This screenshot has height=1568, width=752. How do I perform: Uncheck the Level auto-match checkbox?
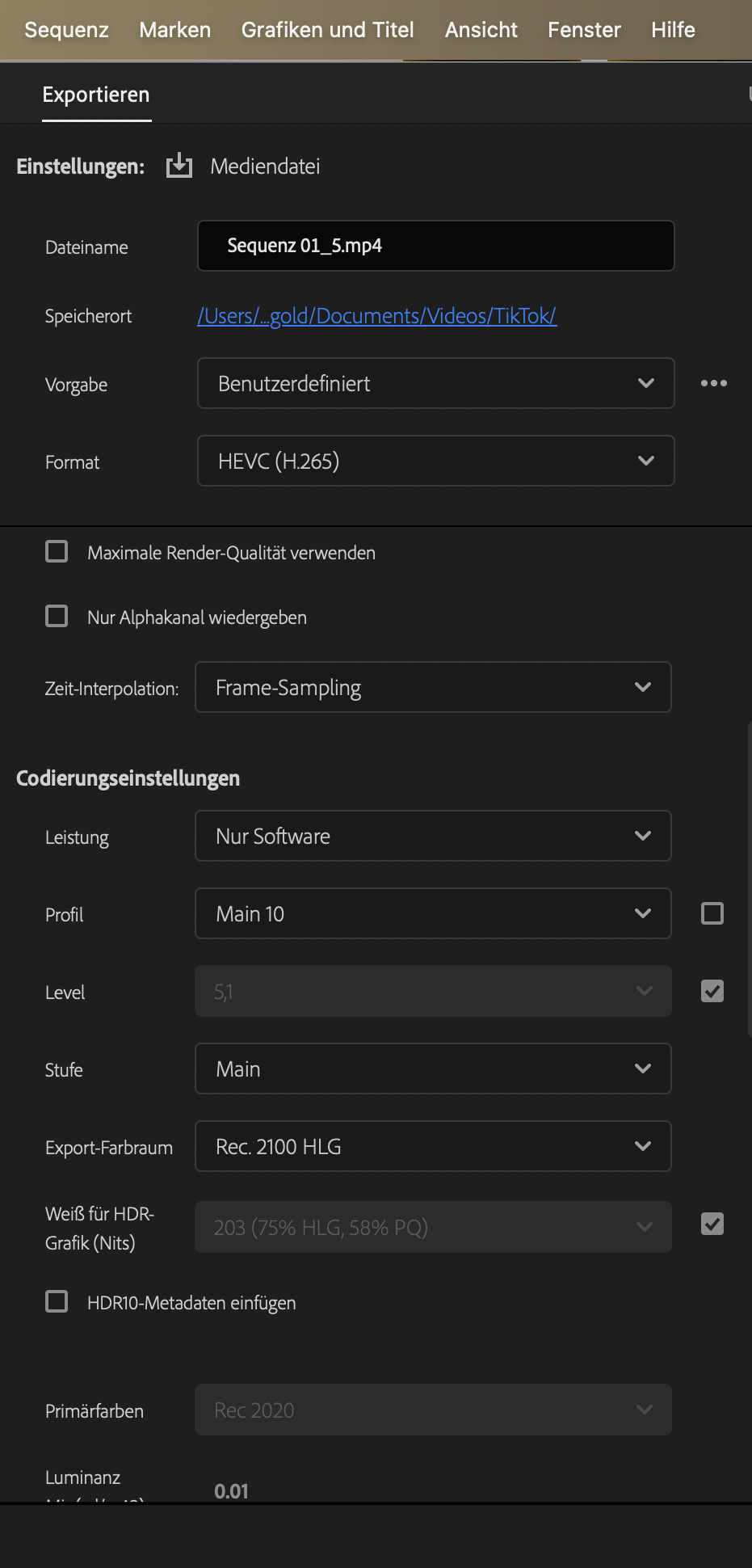tap(712, 991)
